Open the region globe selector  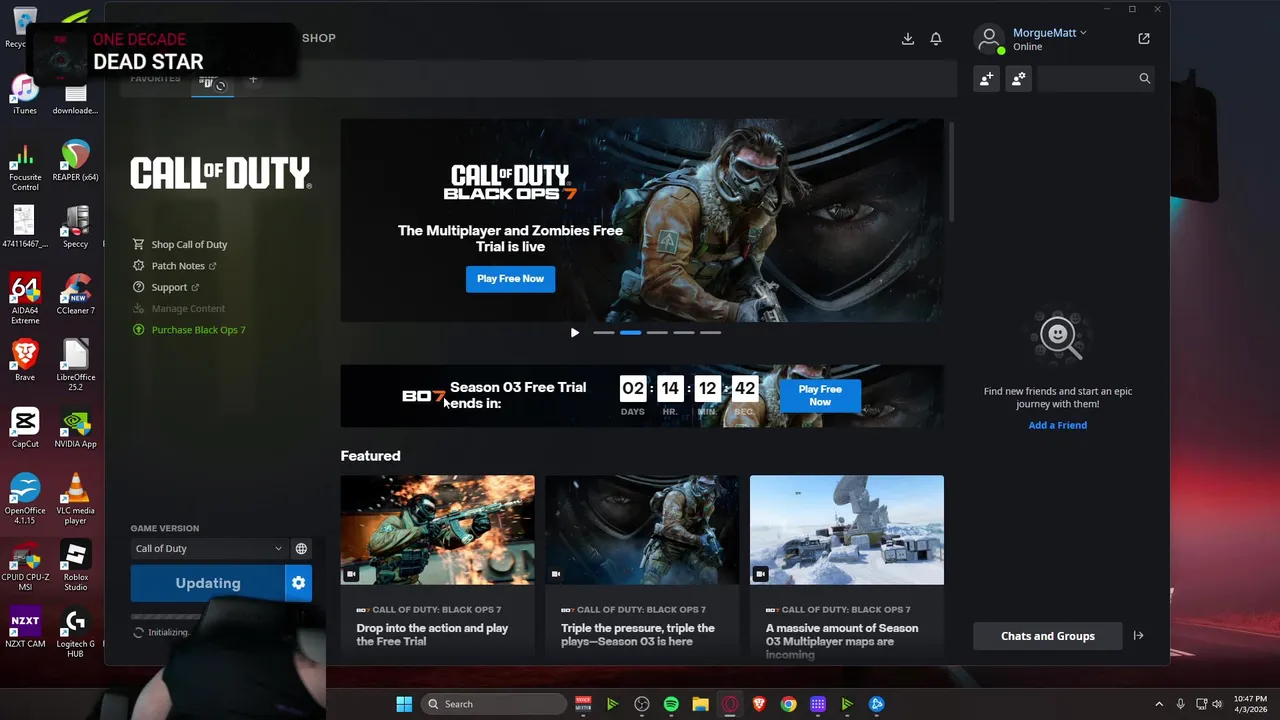click(301, 549)
